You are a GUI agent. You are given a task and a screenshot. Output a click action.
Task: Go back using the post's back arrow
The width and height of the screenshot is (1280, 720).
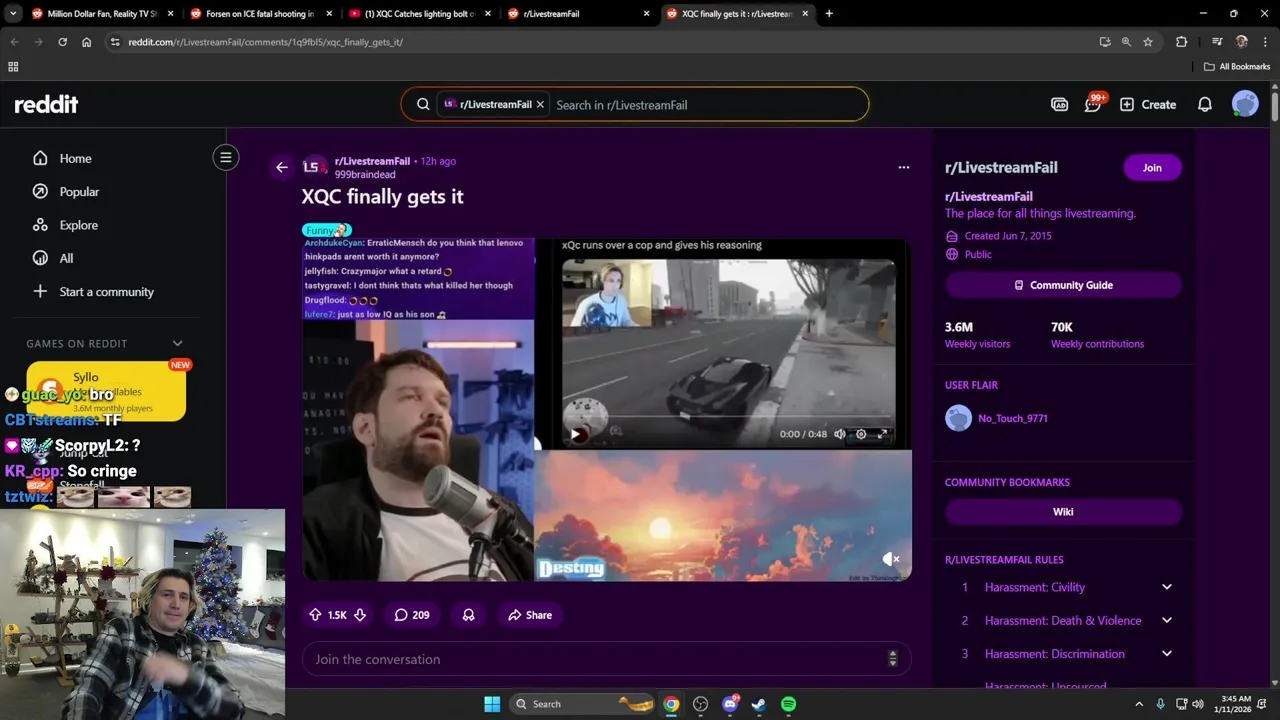282,167
